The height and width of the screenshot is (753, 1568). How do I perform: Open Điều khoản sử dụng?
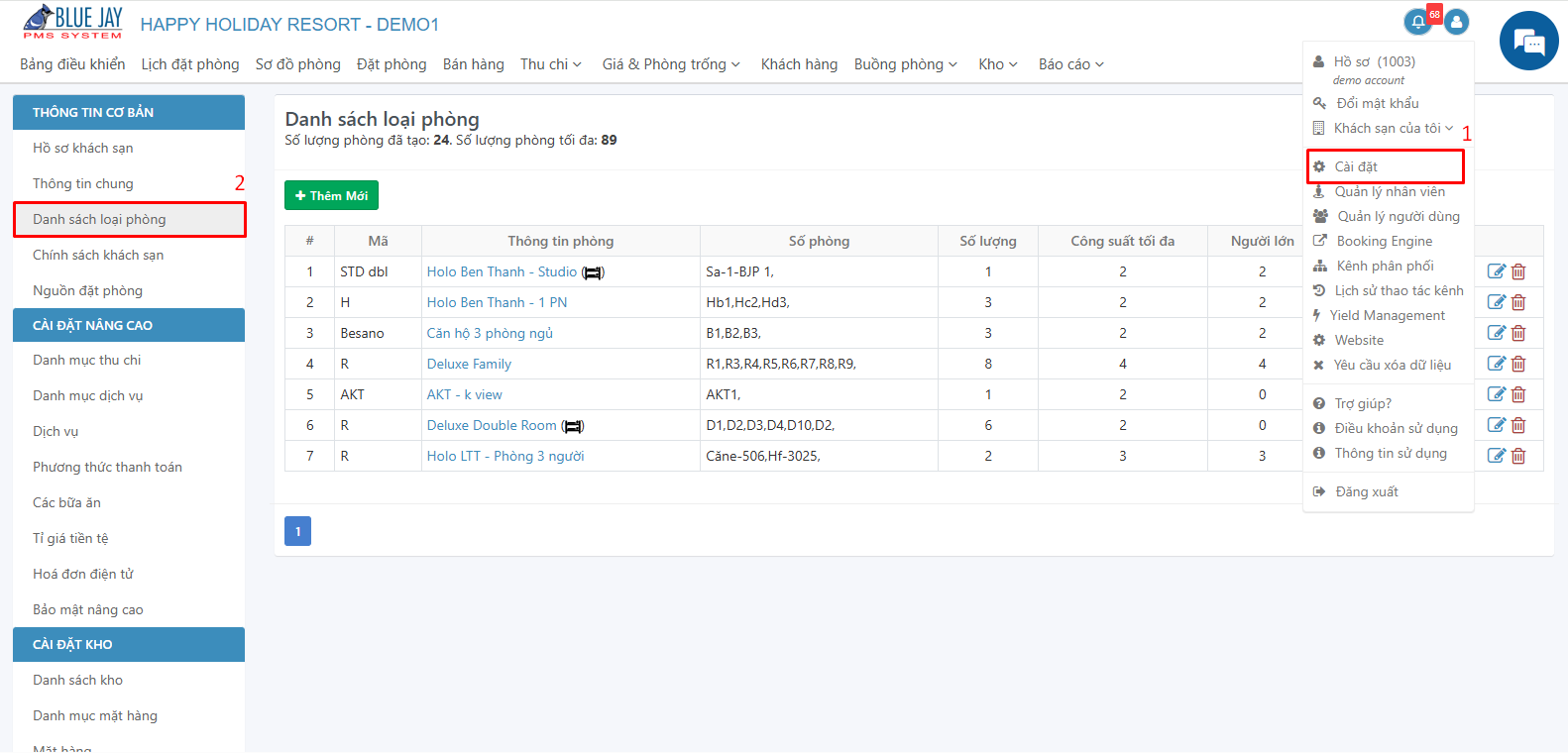(x=1396, y=428)
